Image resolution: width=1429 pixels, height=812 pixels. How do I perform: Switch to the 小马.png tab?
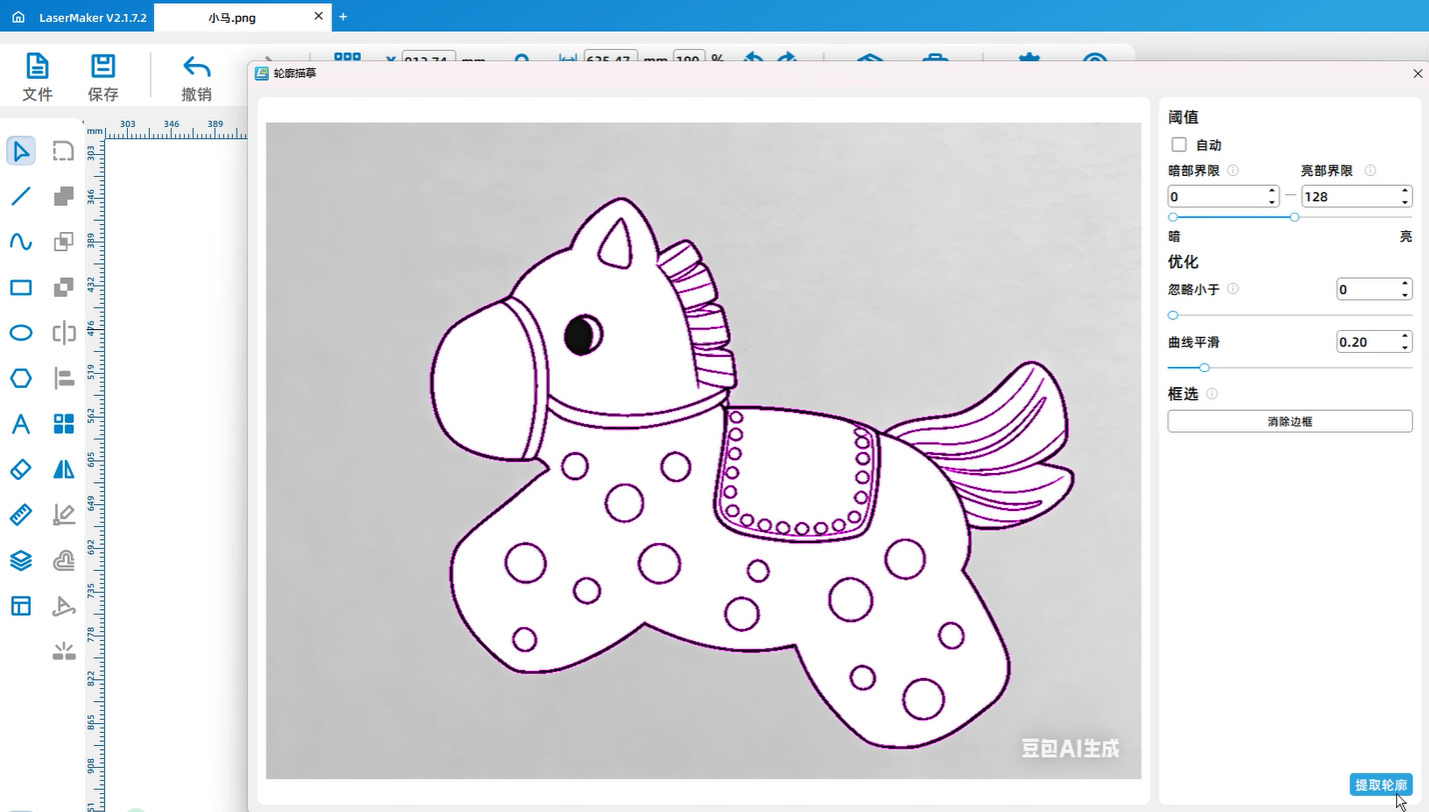[x=232, y=17]
